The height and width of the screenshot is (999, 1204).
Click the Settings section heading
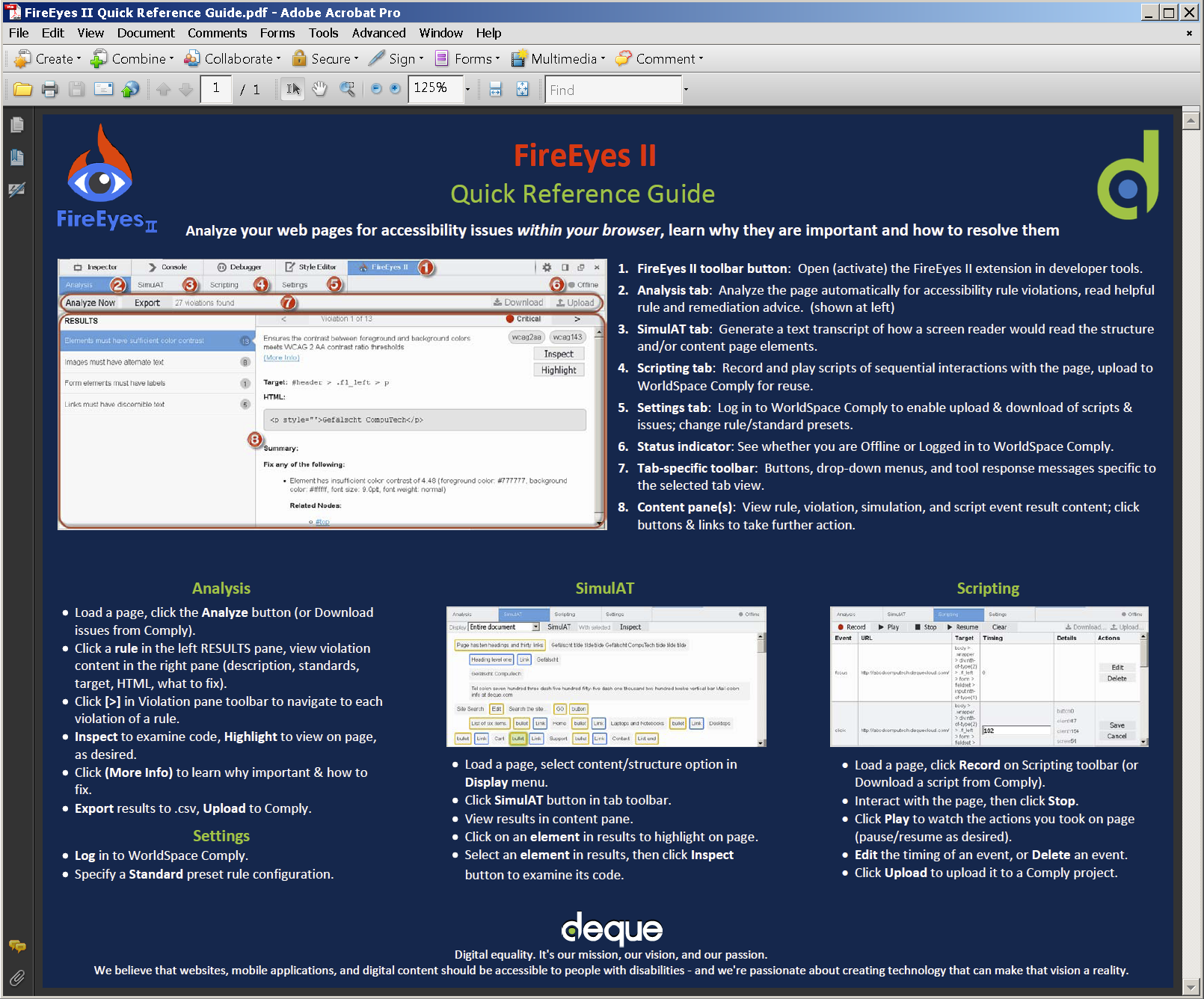221,836
